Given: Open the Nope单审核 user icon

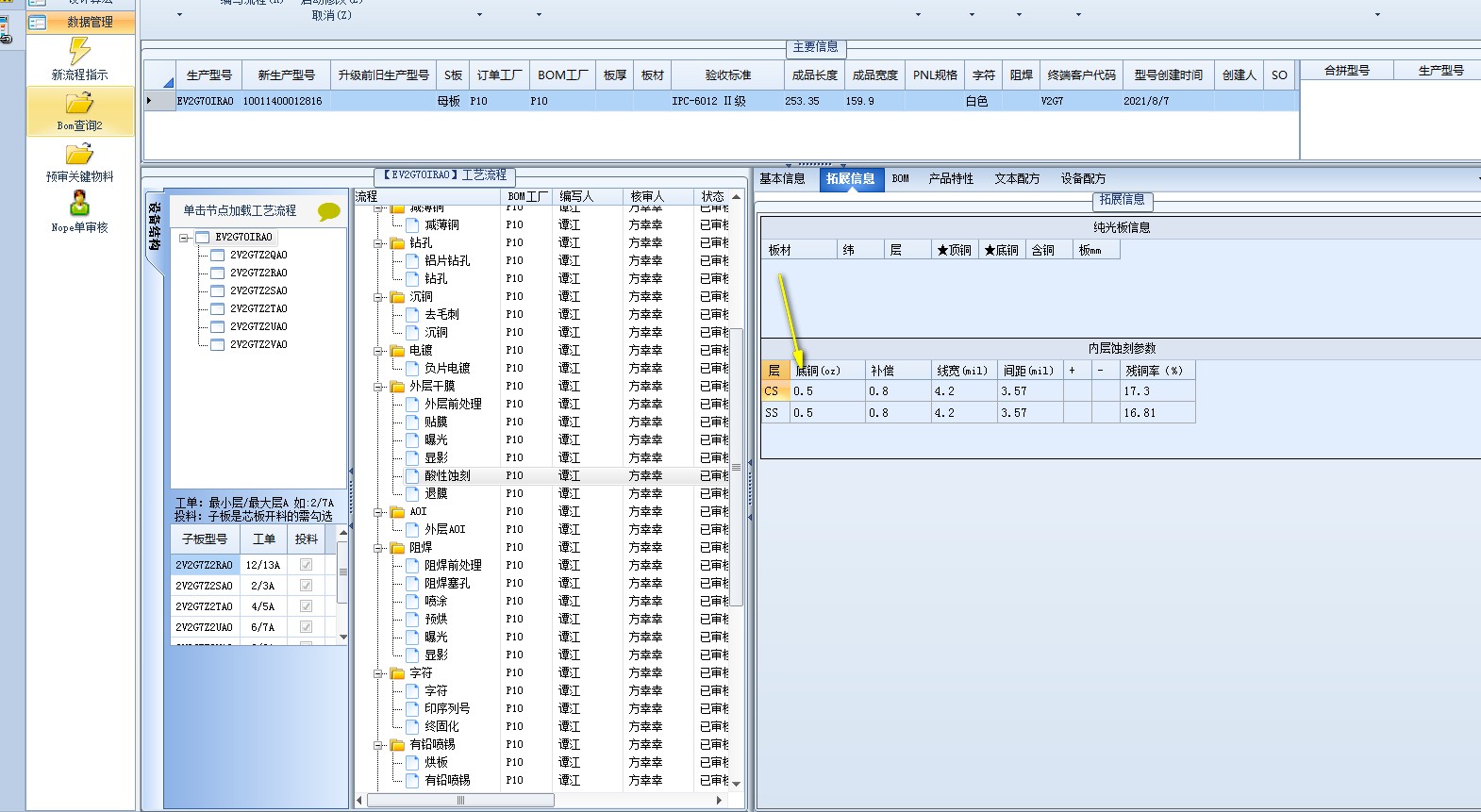Looking at the screenshot, I should (80, 204).
